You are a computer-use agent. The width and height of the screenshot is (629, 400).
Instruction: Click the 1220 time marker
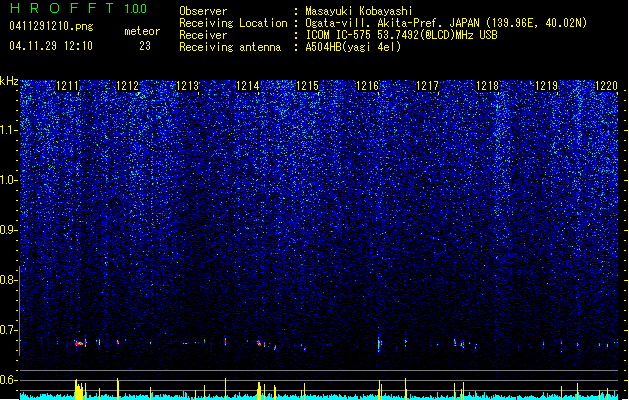(x=606, y=86)
